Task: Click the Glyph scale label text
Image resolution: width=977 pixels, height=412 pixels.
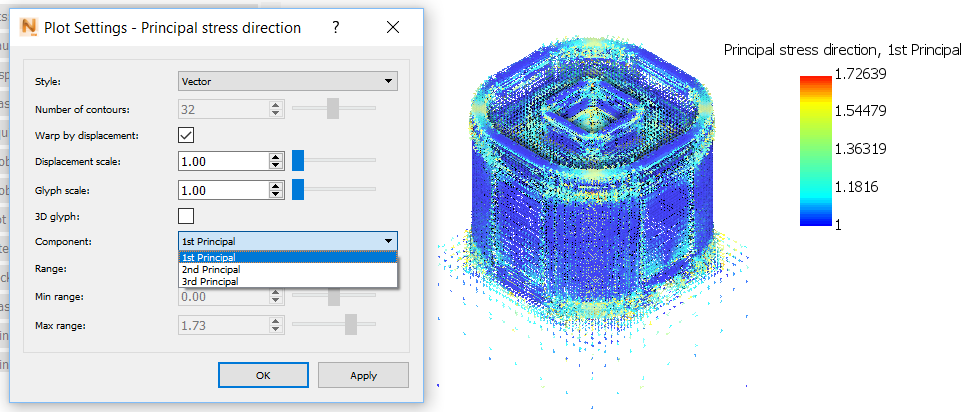Action: [62, 191]
